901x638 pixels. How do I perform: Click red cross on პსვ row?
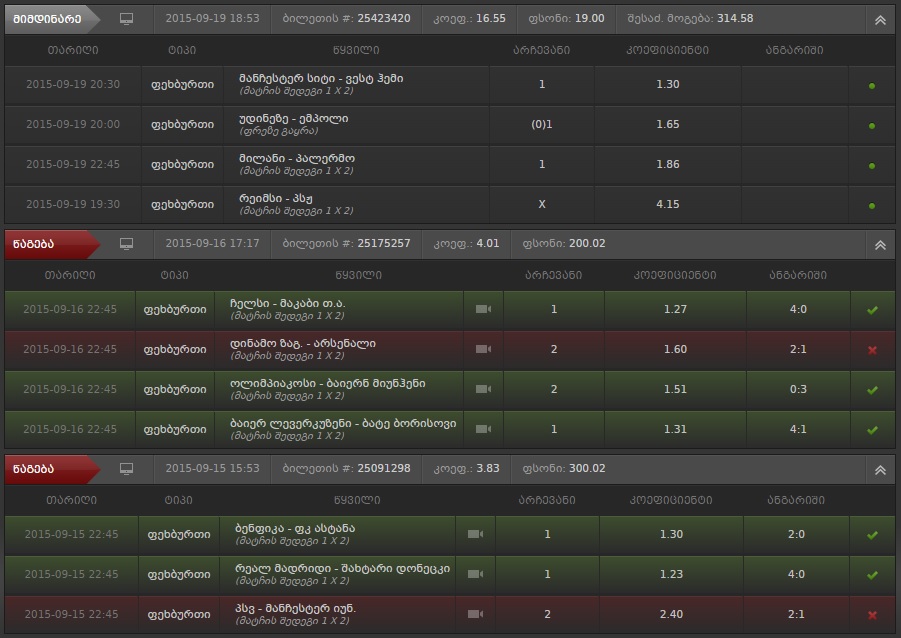[x=872, y=615]
